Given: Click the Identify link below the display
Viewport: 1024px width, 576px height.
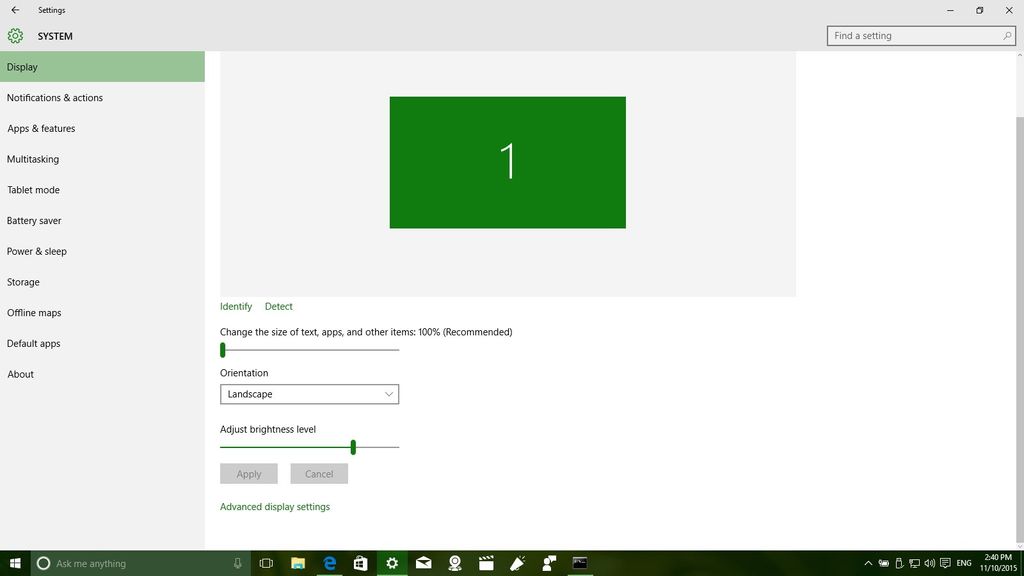Looking at the screenshot, I should 236,306.
